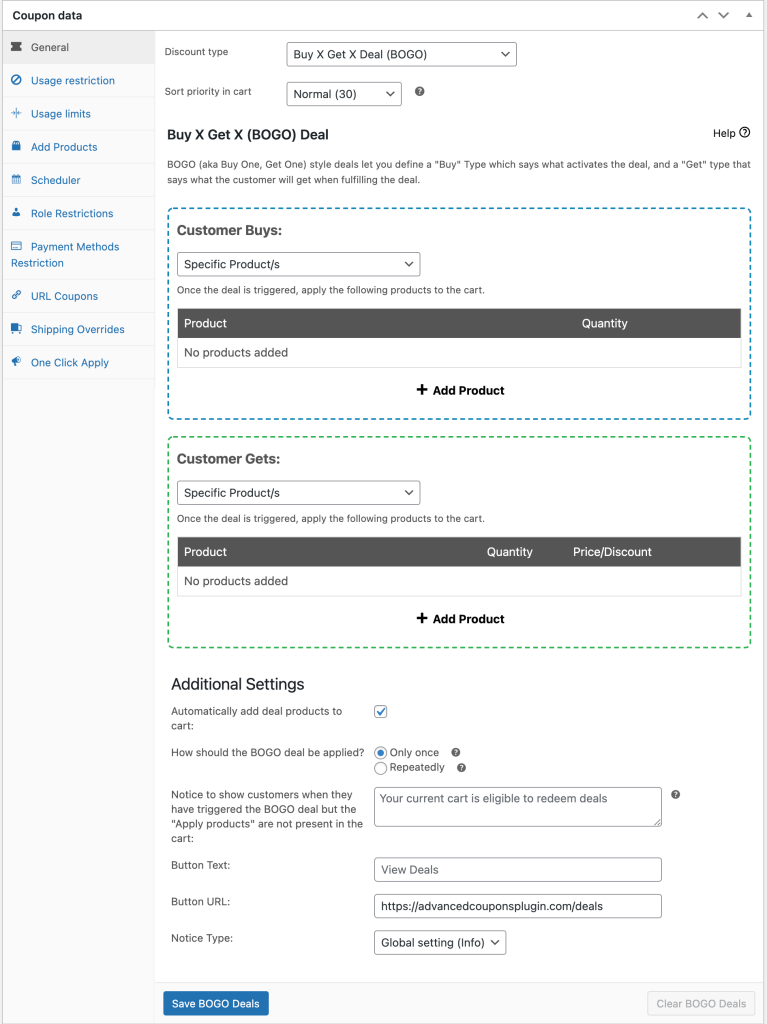Uncheck automatically add deal products to cart
Screen dimensions: 767x1024
[x=380, y=711]
